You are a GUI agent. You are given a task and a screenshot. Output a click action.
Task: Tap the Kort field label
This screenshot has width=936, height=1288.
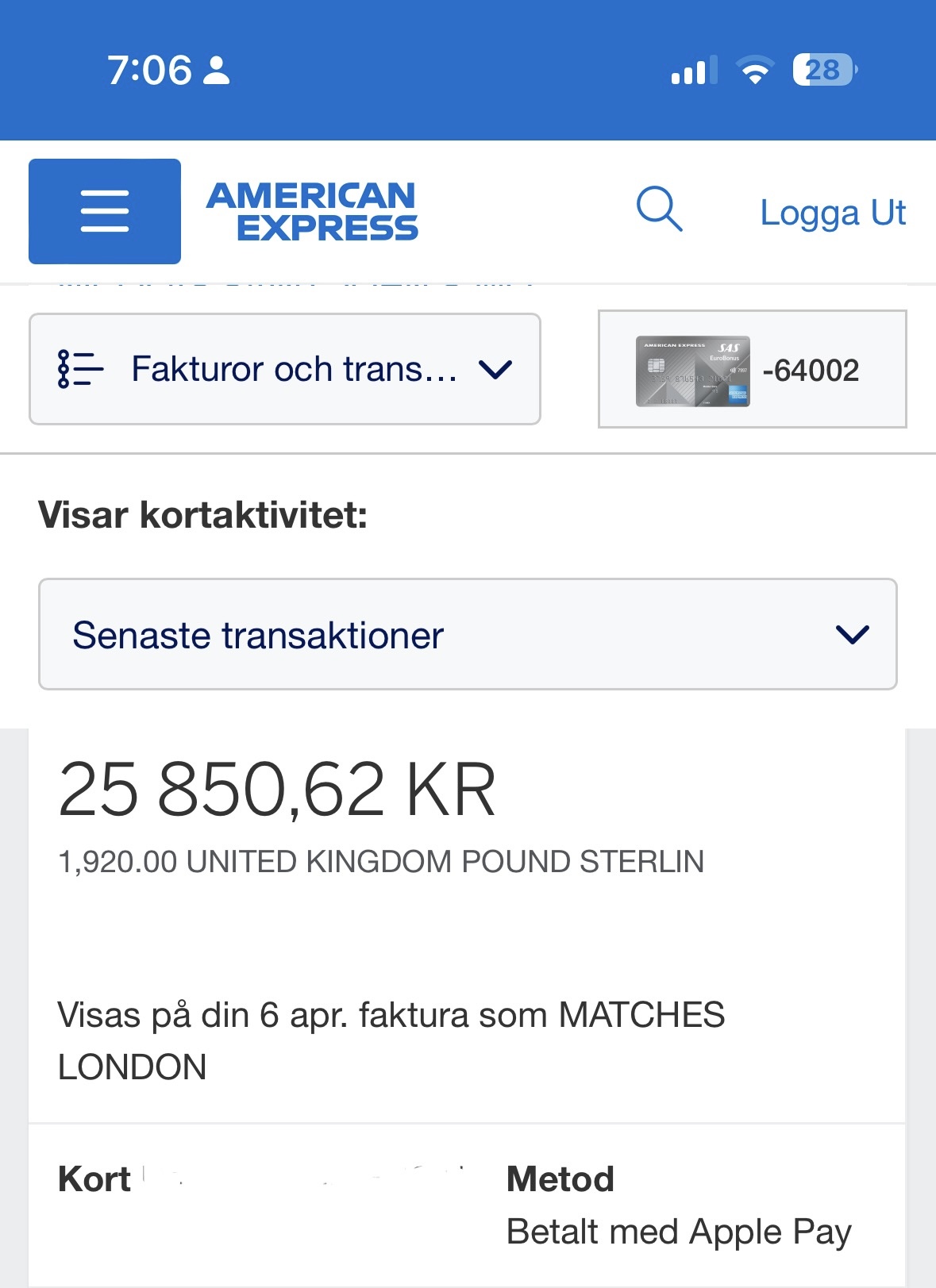point(94,1179)
